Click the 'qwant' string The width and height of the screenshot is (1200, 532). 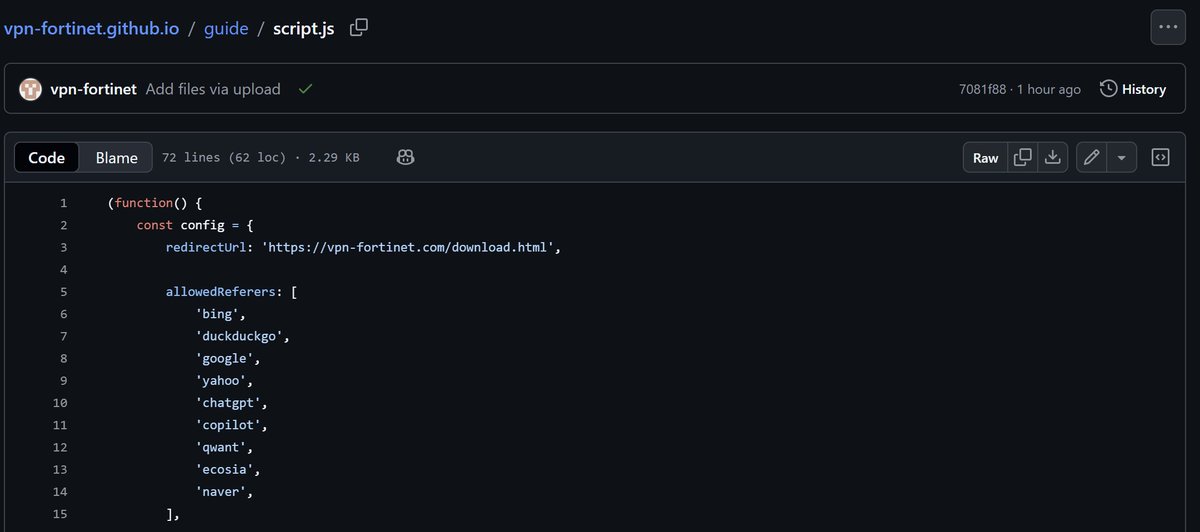[x=221, y=447]
